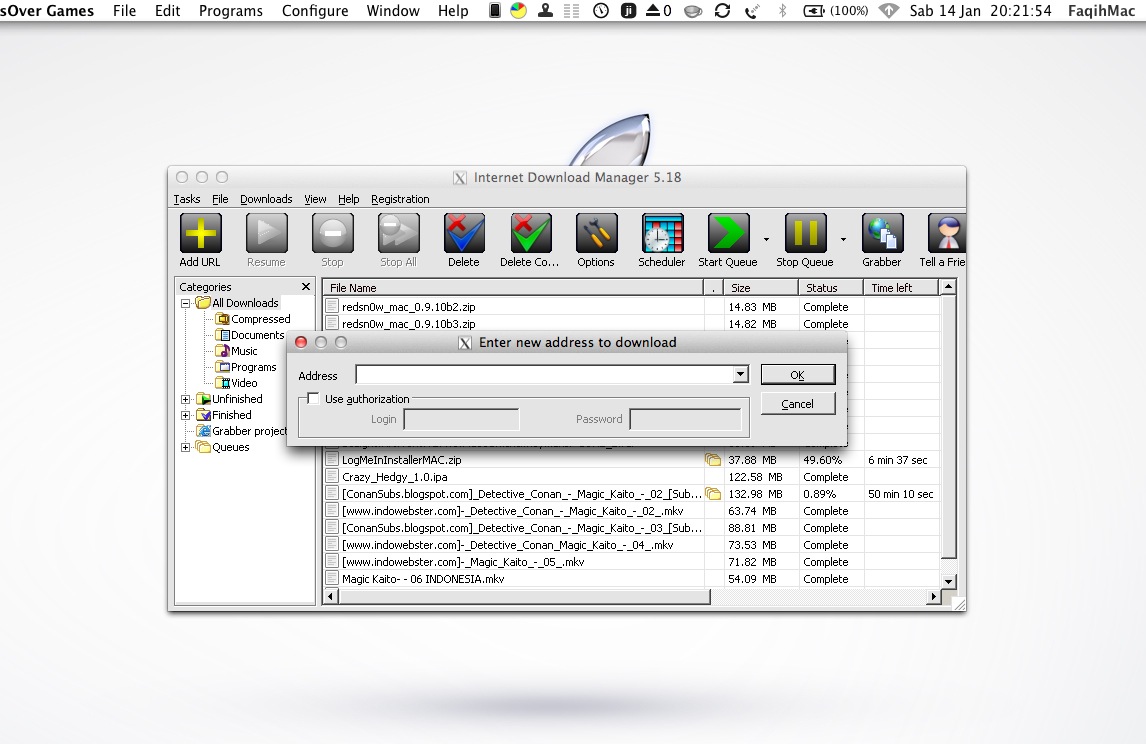Select the Music category folder
Screen dimensions: 1146x744
[x=236, y=352]
